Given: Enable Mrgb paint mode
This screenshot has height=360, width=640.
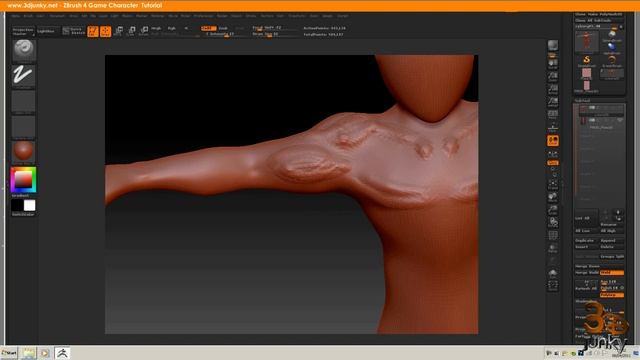Looking at the screenshot, I should tap(156, 29).
